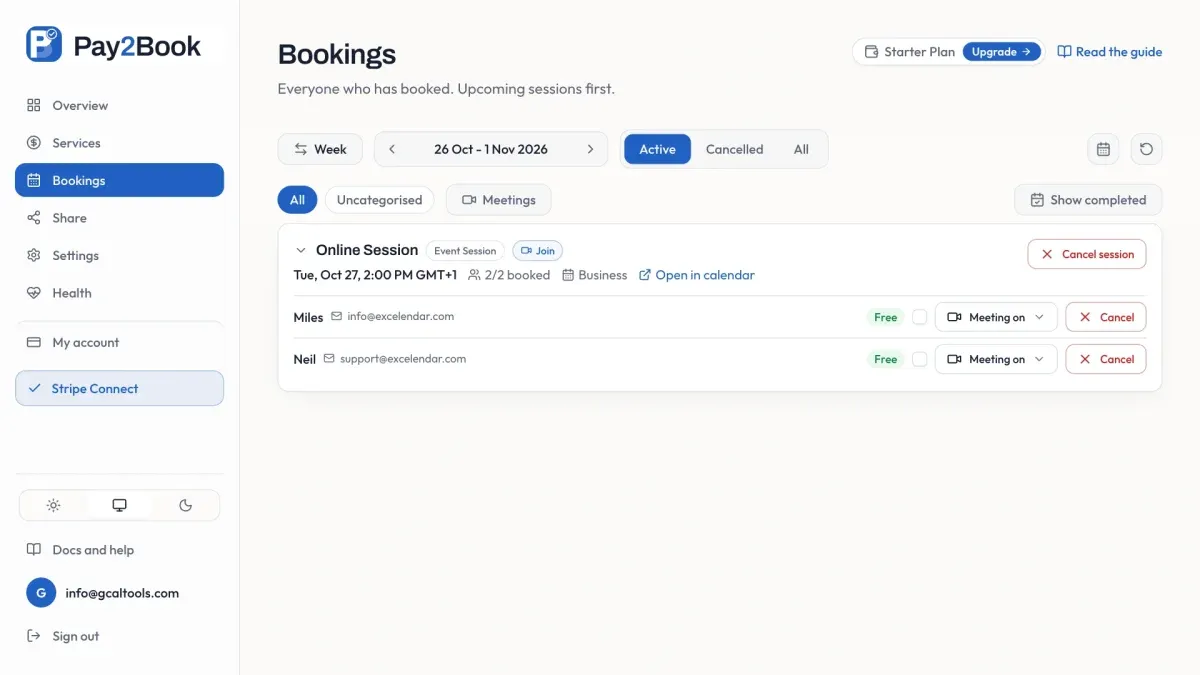Click the Event Session tag
Screen dimensions: 1200x675
[x=465, y=251]
